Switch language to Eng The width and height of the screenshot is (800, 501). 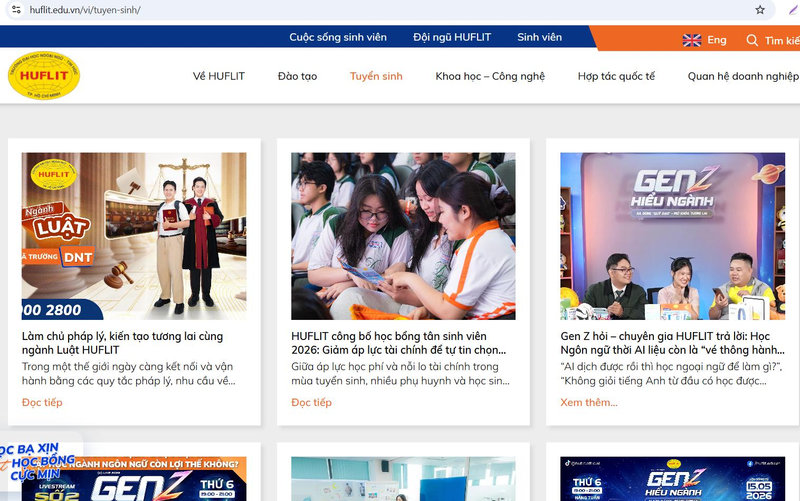pyautogui.click(x=716, y=40)
